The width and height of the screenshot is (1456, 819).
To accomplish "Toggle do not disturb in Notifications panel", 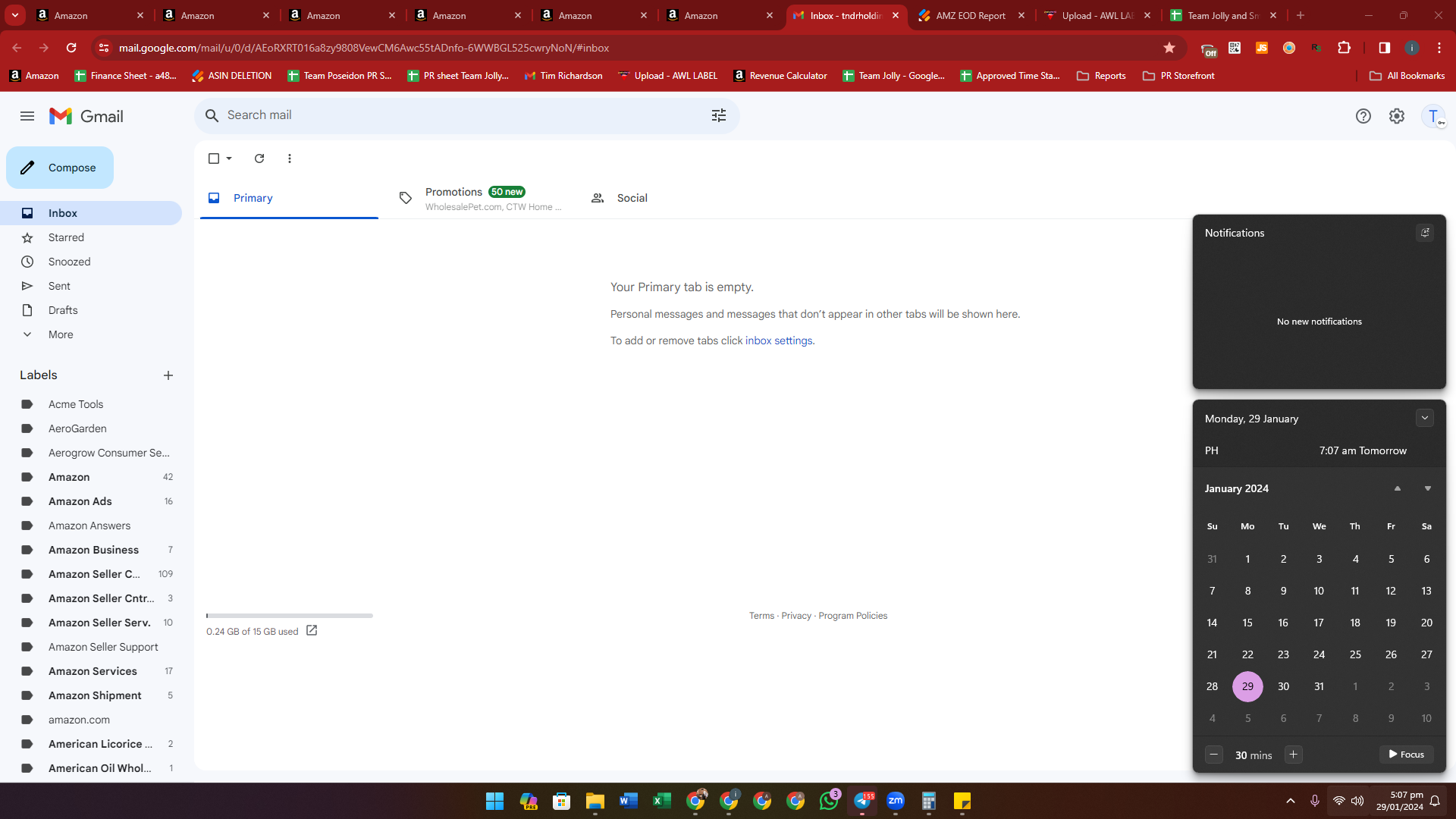I will (1425, 233).
